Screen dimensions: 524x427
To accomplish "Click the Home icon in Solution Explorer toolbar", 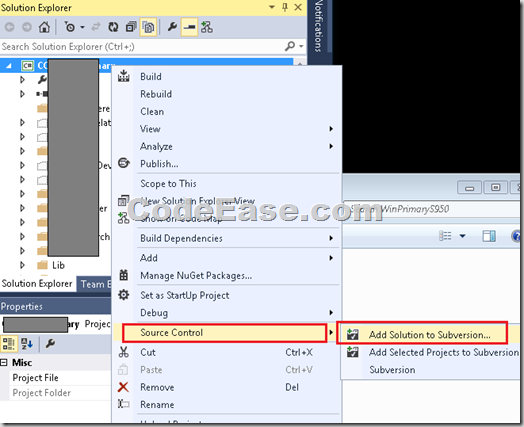I will (x=44, y=27).
